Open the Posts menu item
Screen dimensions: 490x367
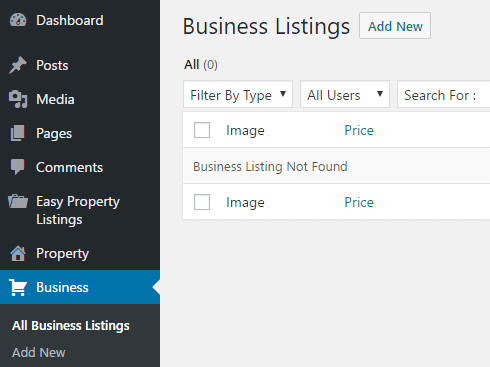pyautogui.click(x=80, y=65)
